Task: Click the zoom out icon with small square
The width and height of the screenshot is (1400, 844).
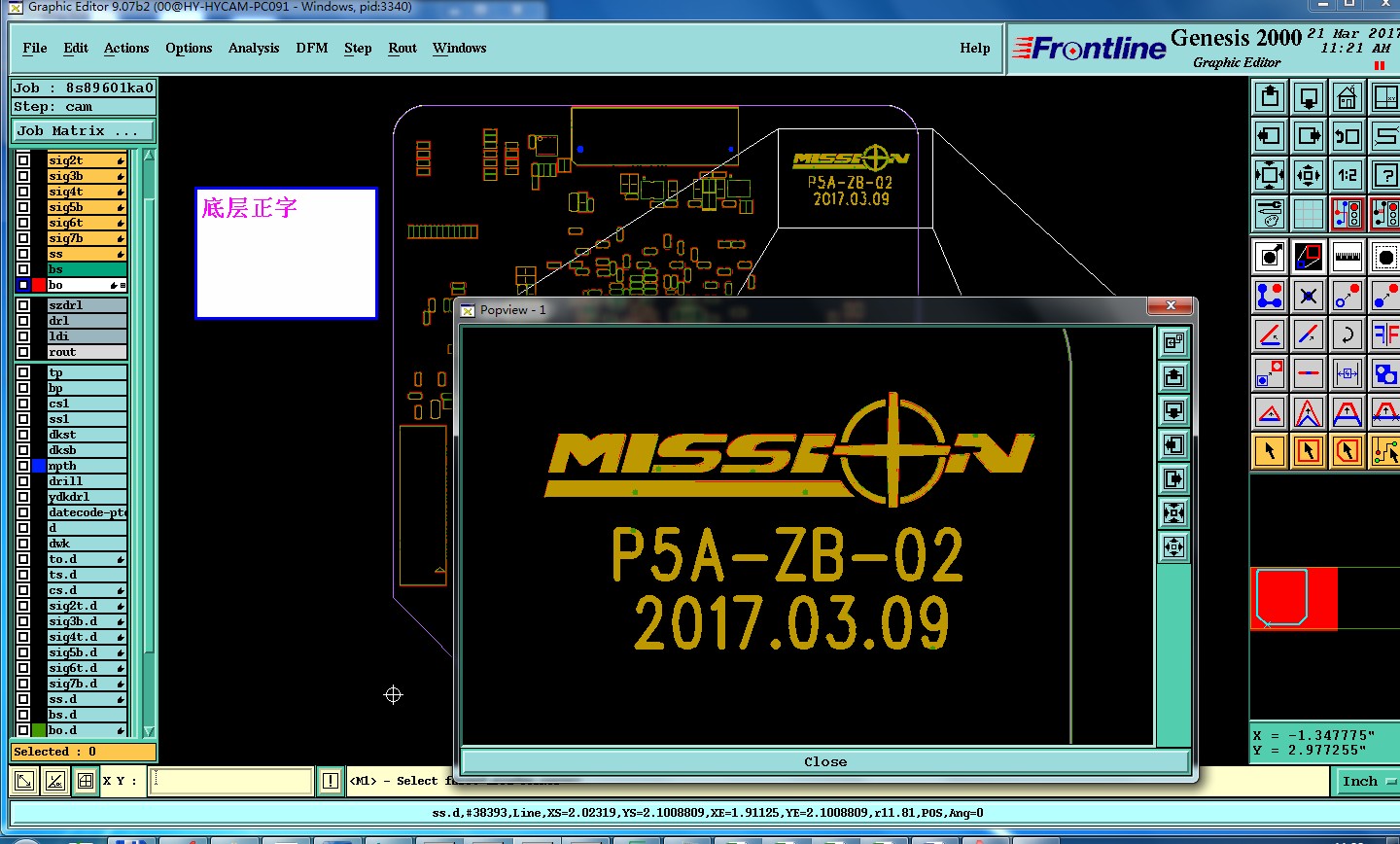Action: coord(1309,175)
